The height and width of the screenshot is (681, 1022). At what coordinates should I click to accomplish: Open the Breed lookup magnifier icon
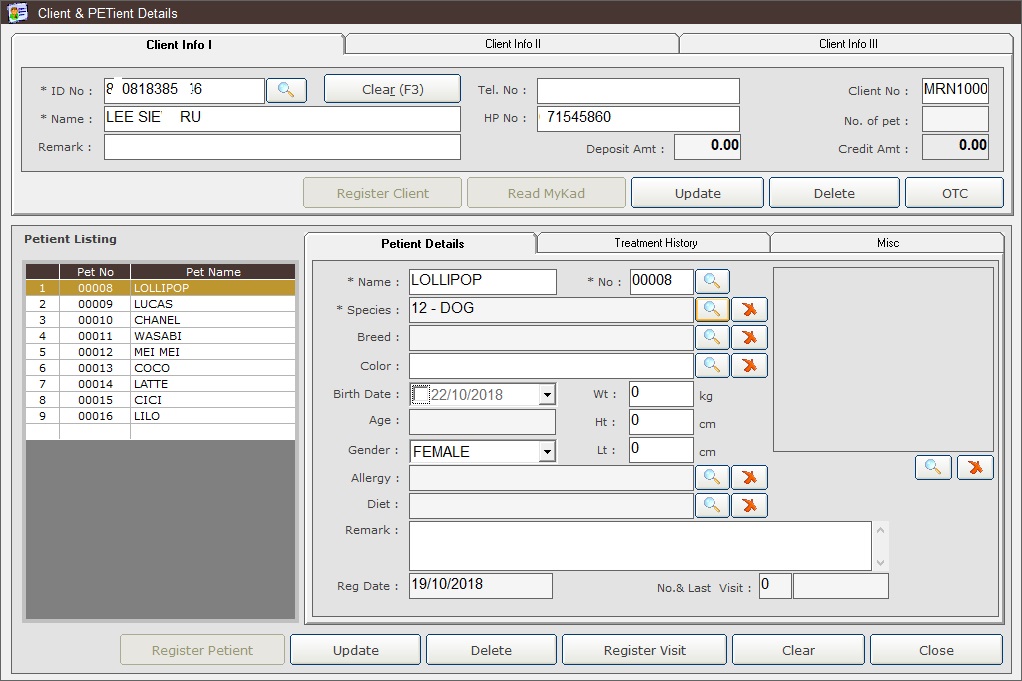[x=711, y=337]
